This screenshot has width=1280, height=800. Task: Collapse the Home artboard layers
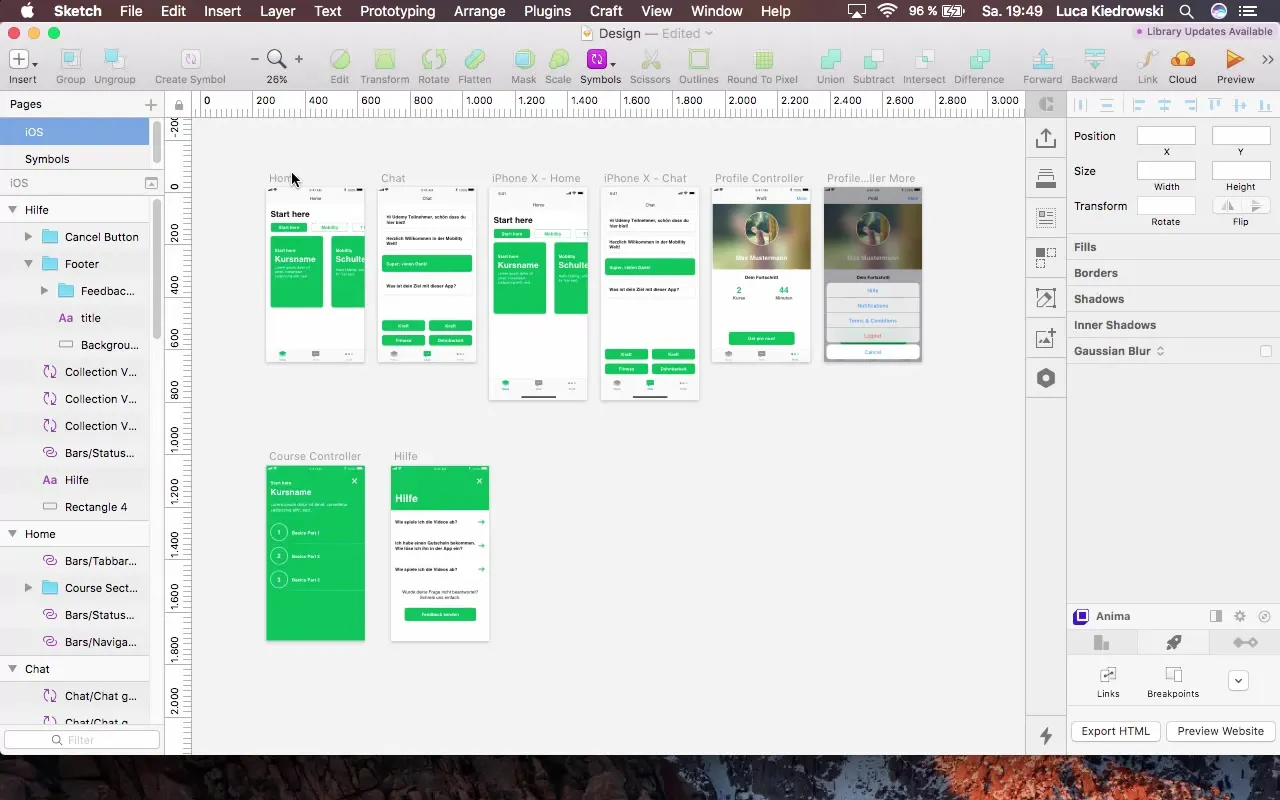pyautogui.click(x=13, y=534)
